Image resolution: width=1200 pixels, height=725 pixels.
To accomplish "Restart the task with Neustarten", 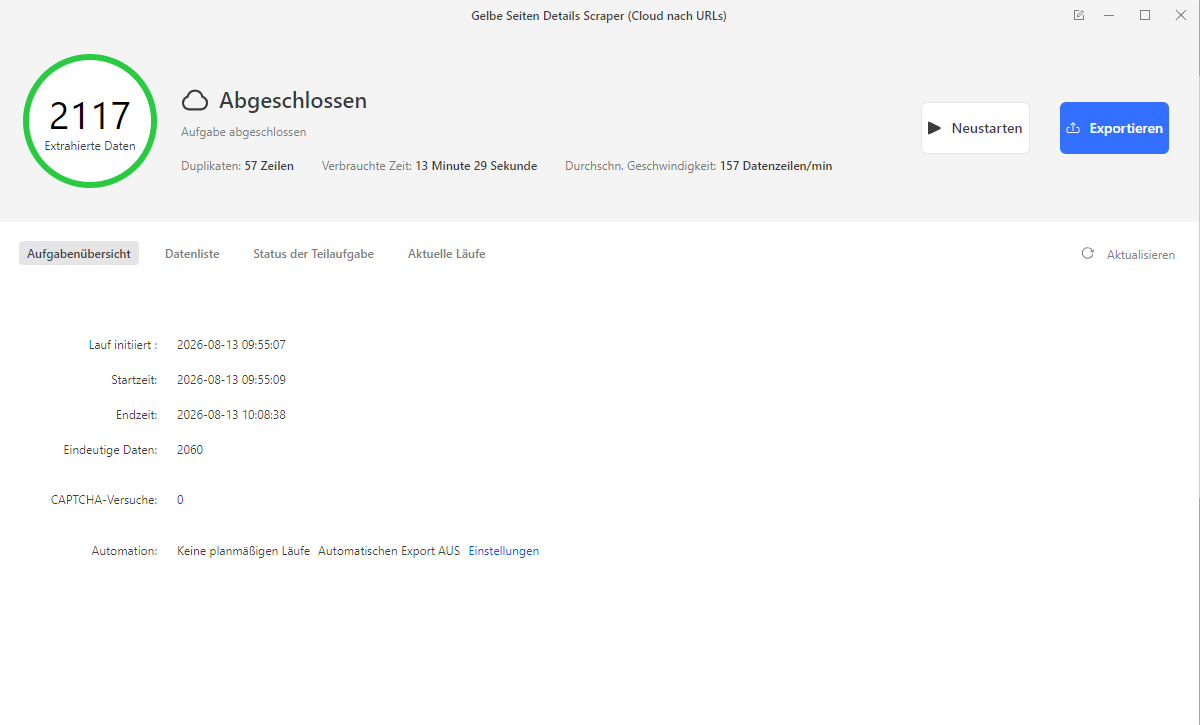I will click(x=975, y=128).
